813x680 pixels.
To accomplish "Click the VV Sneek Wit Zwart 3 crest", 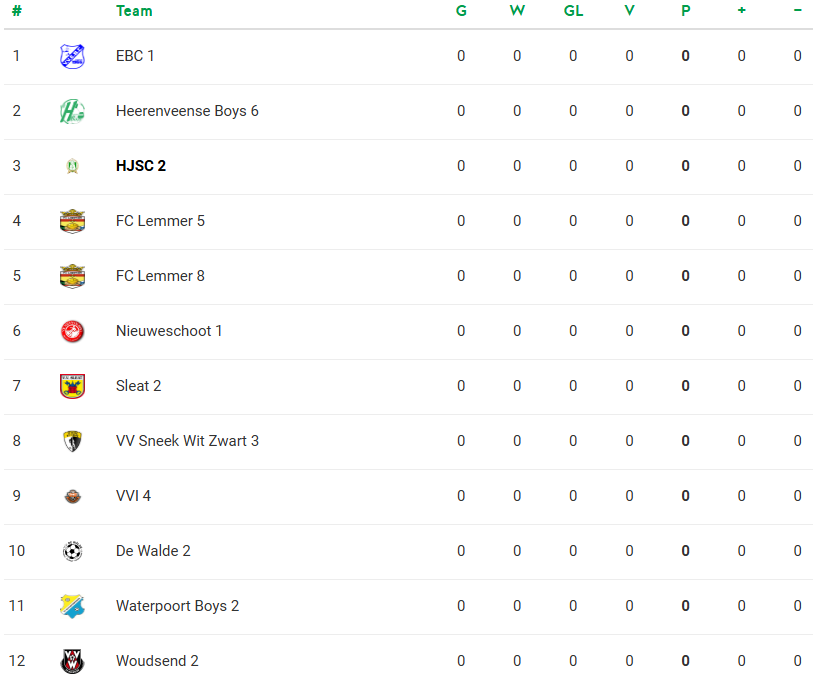I will 72,441.
